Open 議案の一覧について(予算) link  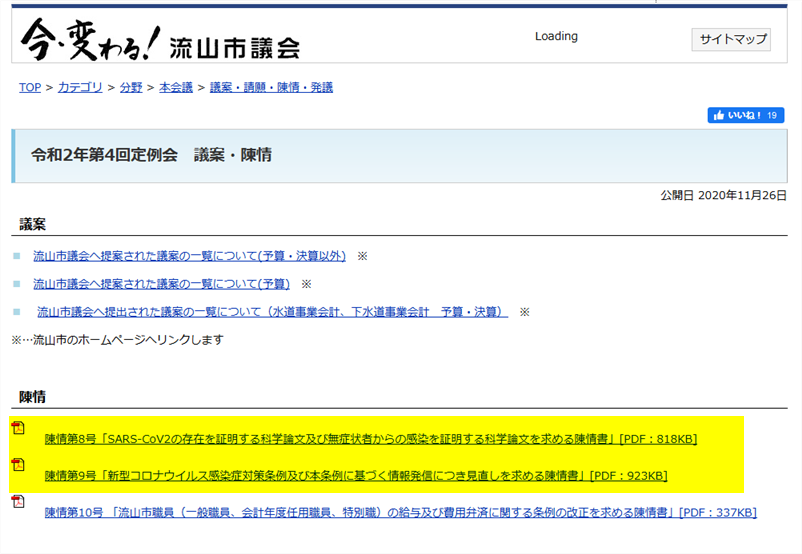[x=161, y=284]
